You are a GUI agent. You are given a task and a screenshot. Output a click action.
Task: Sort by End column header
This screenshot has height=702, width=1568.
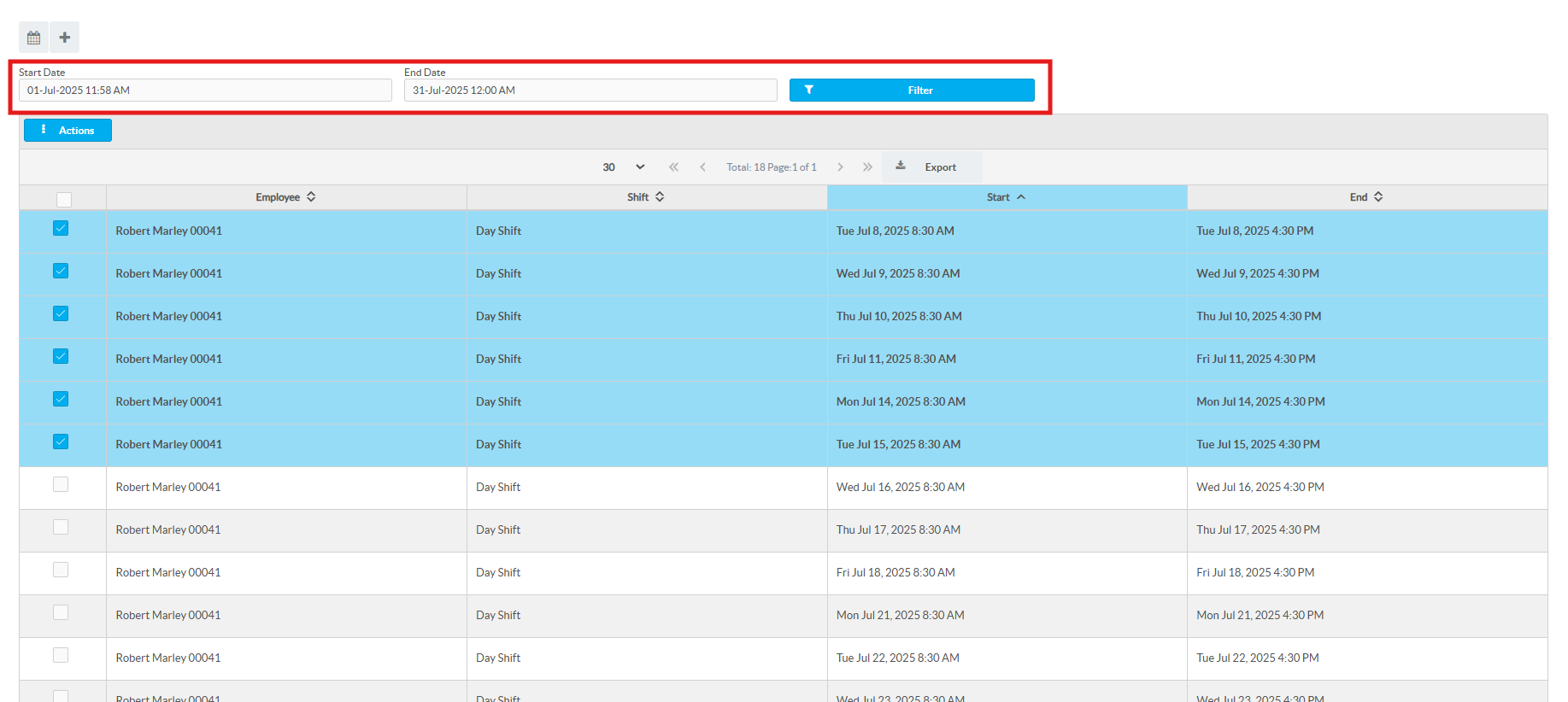(1366, 197)
